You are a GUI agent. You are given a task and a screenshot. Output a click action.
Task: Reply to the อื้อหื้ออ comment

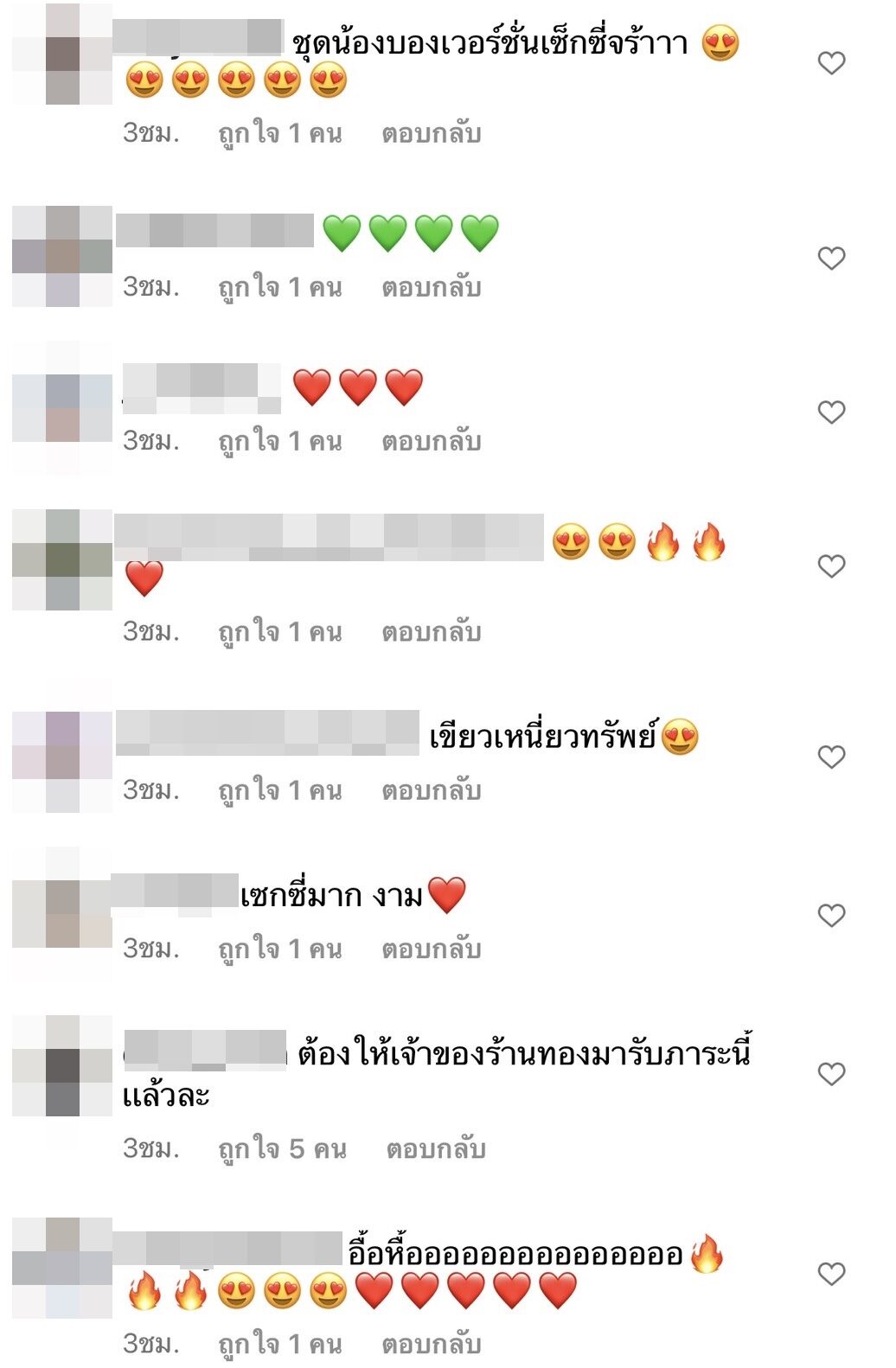432,1344
